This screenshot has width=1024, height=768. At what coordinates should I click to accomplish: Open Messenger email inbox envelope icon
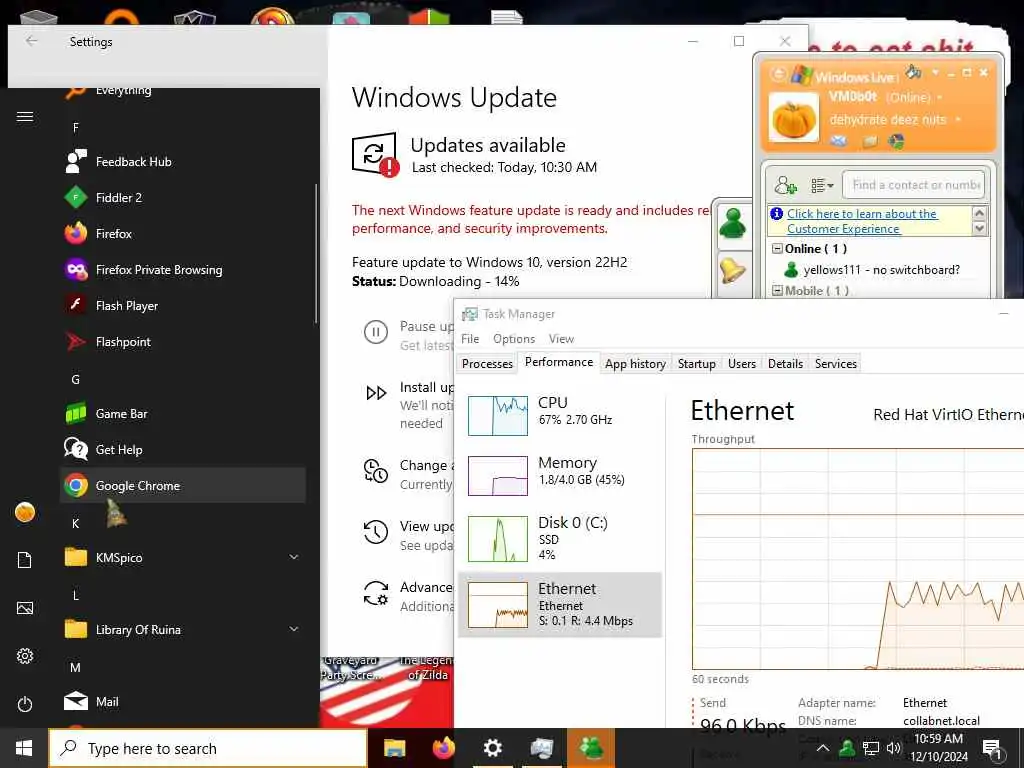pyautogui.click(x=839, y=141)
